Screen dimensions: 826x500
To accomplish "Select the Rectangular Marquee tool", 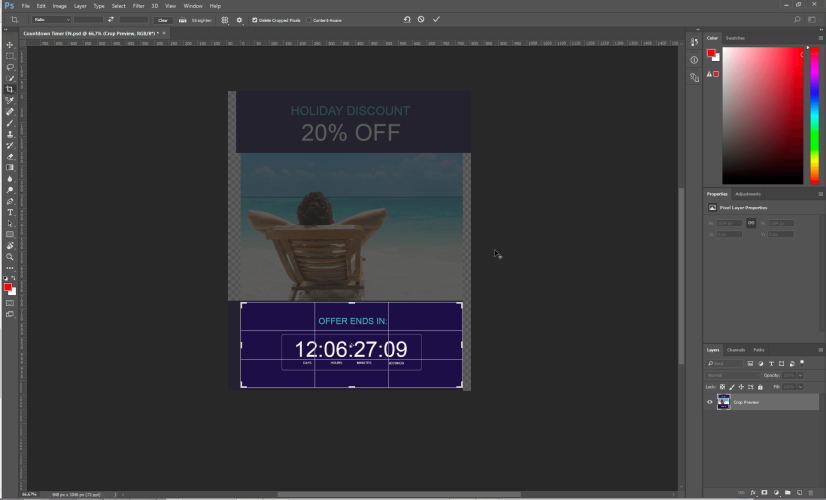I will (x=10, y=56).
